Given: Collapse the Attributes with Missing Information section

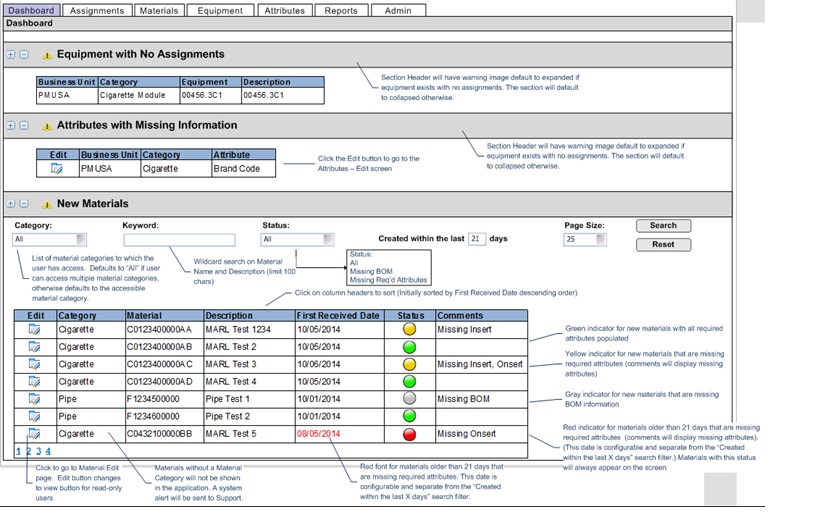Looking at the screenshot, I should [x=24, y=126].
